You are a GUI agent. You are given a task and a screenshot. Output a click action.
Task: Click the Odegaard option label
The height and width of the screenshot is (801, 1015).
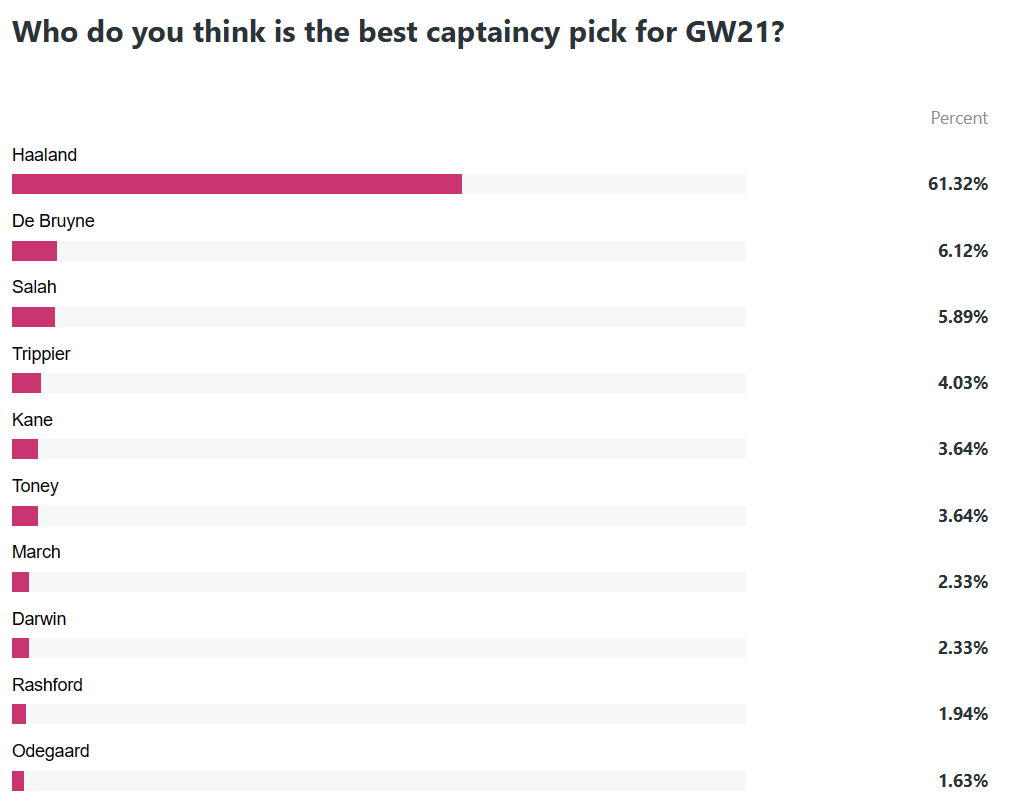click(50, 751)
